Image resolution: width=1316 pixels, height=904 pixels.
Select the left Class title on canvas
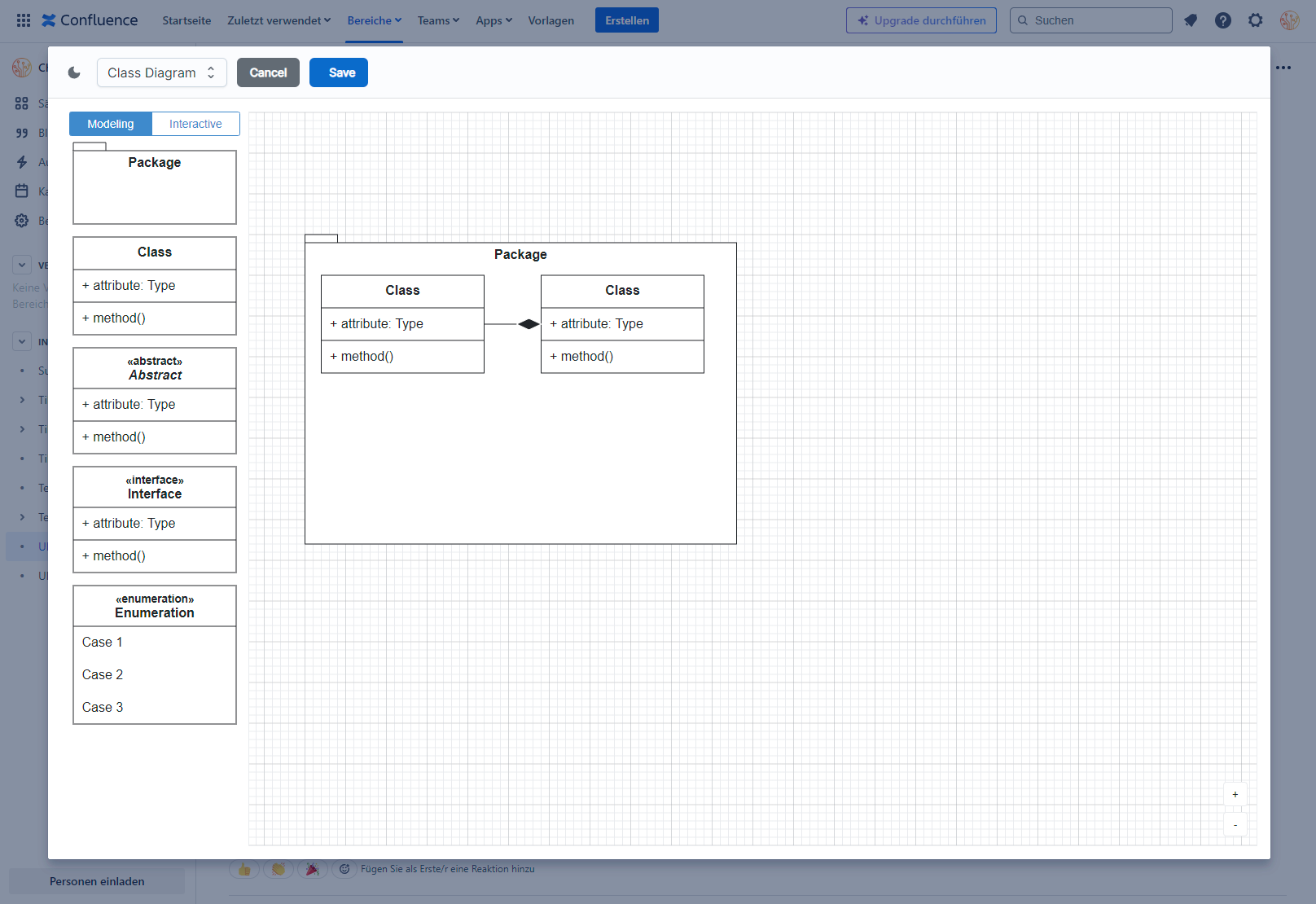[x=402, y=291]
